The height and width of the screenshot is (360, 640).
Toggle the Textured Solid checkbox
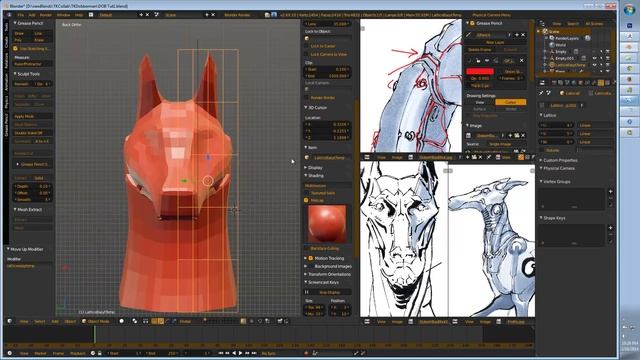(x=307, y=193)
